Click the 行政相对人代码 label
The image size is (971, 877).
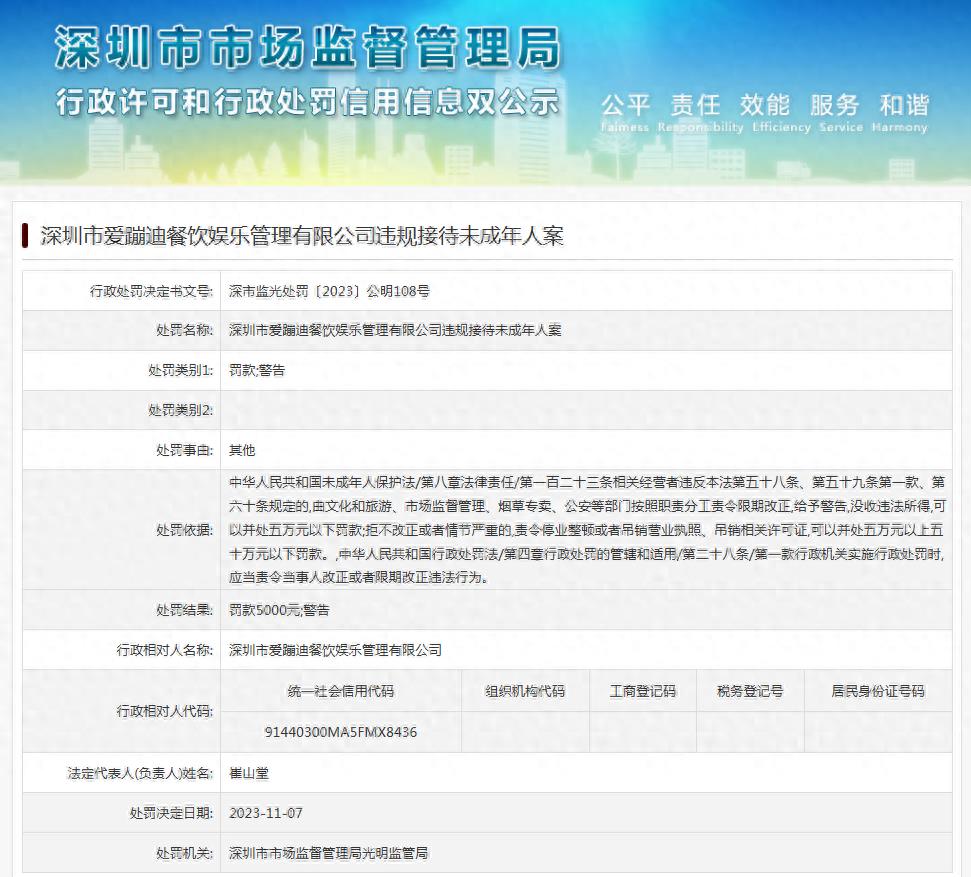[x=165, y=711]
